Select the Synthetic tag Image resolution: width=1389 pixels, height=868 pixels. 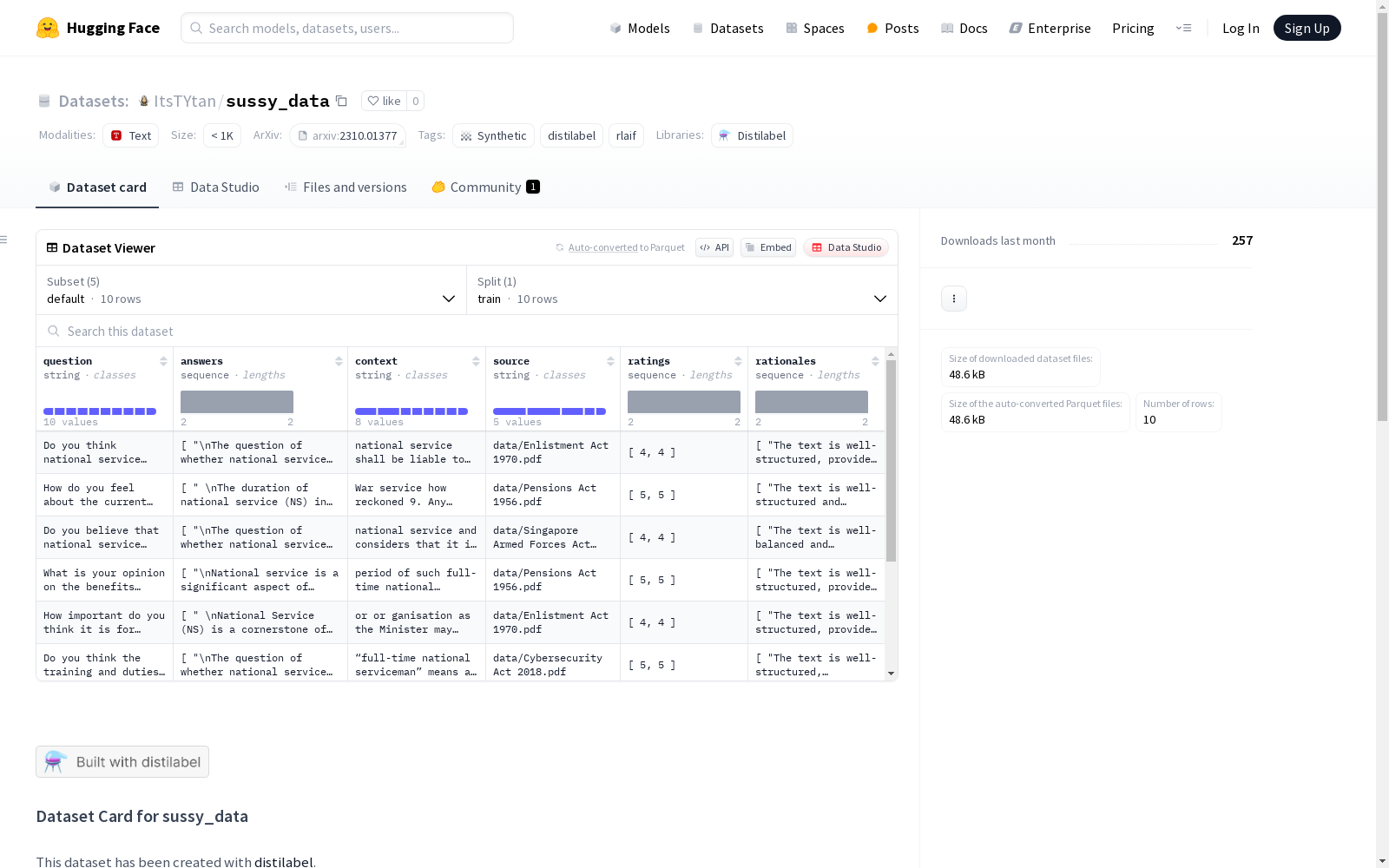pyautogui.click(x=493, y=135)
